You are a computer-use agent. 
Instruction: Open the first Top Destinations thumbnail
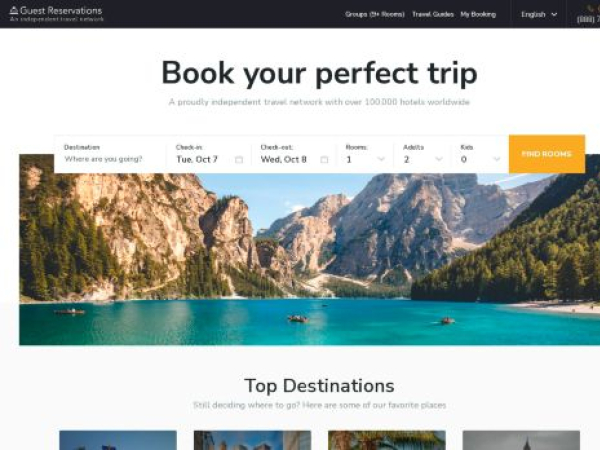(x=118, y=440)
